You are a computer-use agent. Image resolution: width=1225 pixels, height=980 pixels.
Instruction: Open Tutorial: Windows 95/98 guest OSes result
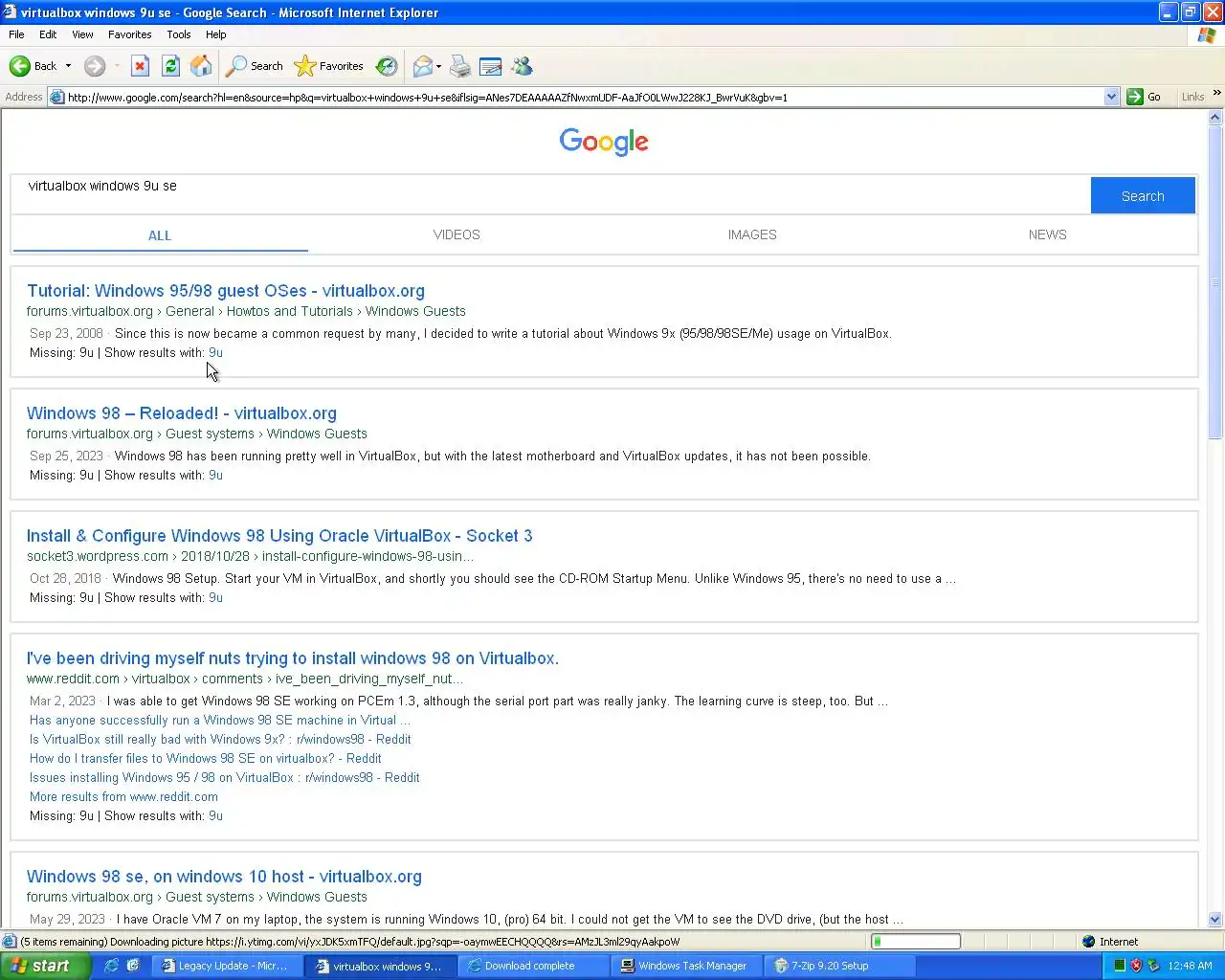tap(226, 291)
